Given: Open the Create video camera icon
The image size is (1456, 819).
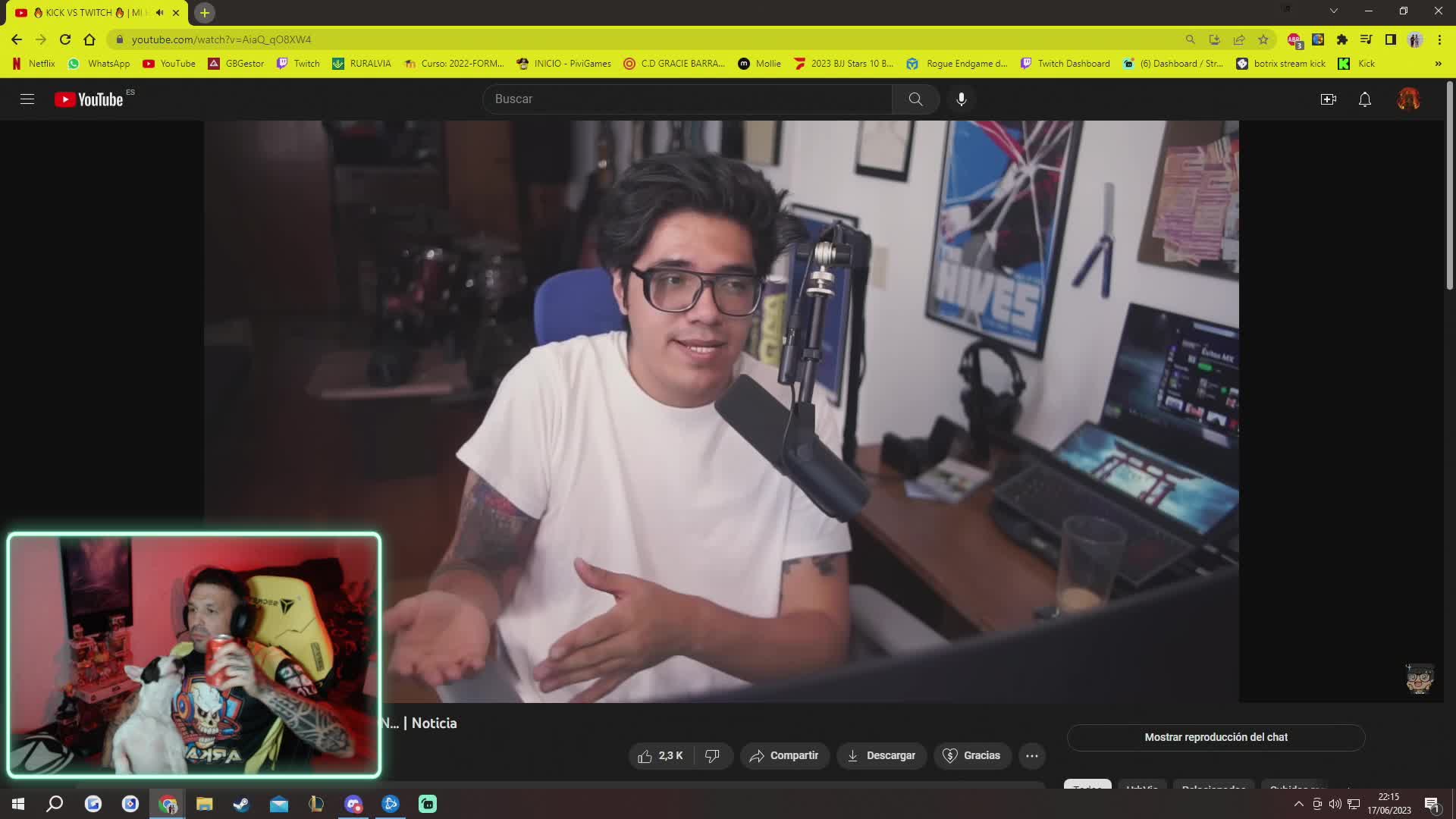Looking at the screenshot, I should 1328,99.
